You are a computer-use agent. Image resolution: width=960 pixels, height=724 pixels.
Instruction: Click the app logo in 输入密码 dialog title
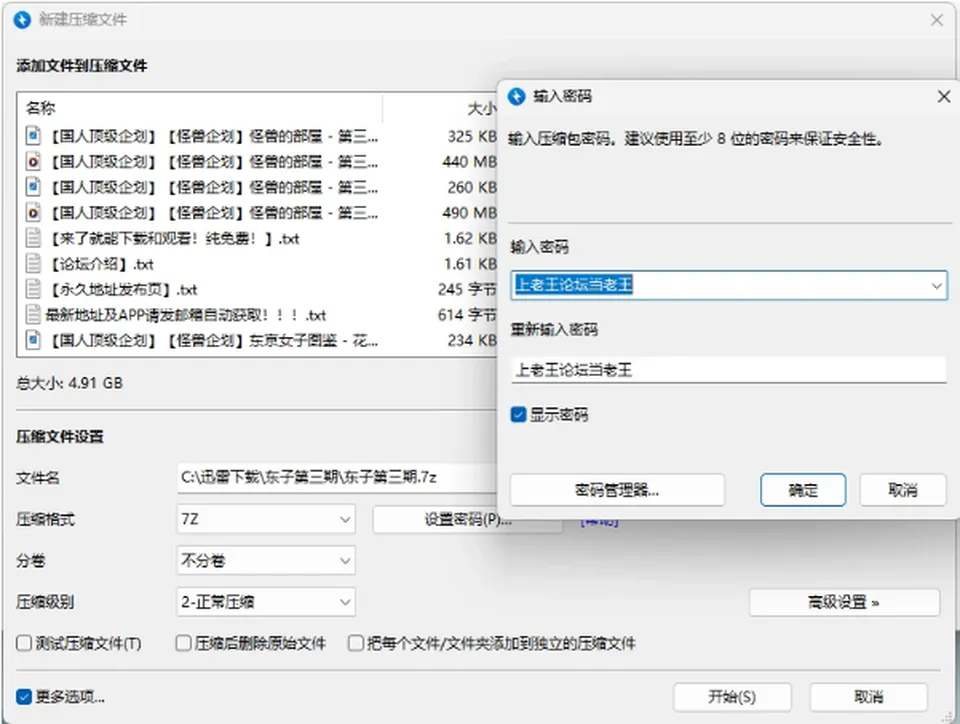(x=517, y=96)
